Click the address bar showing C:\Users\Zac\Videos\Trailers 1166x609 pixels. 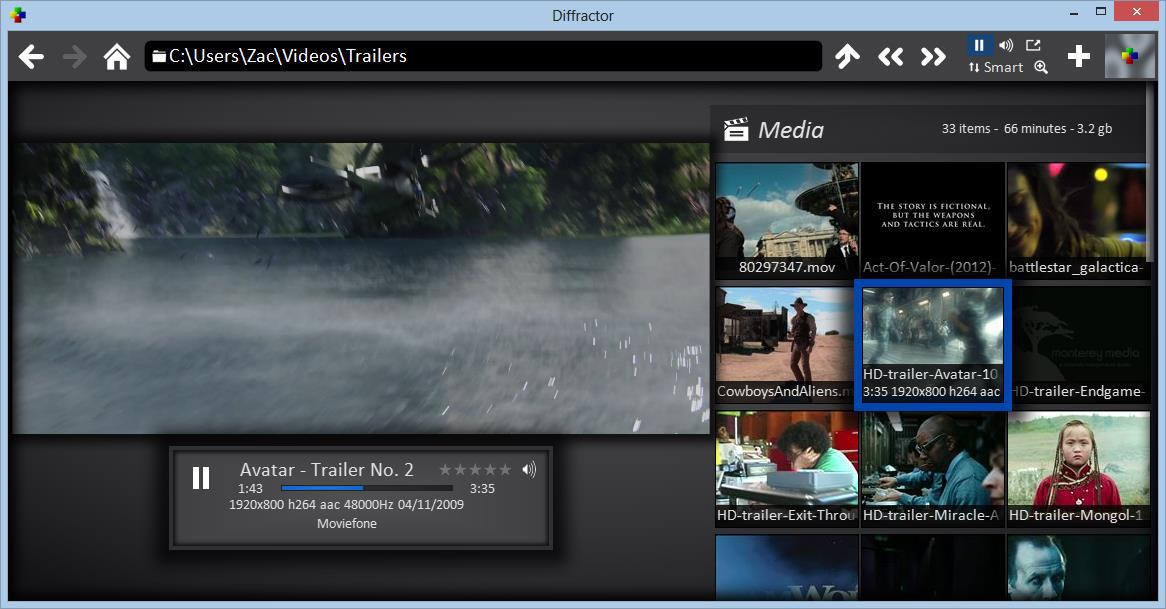(x=483, y=56)
